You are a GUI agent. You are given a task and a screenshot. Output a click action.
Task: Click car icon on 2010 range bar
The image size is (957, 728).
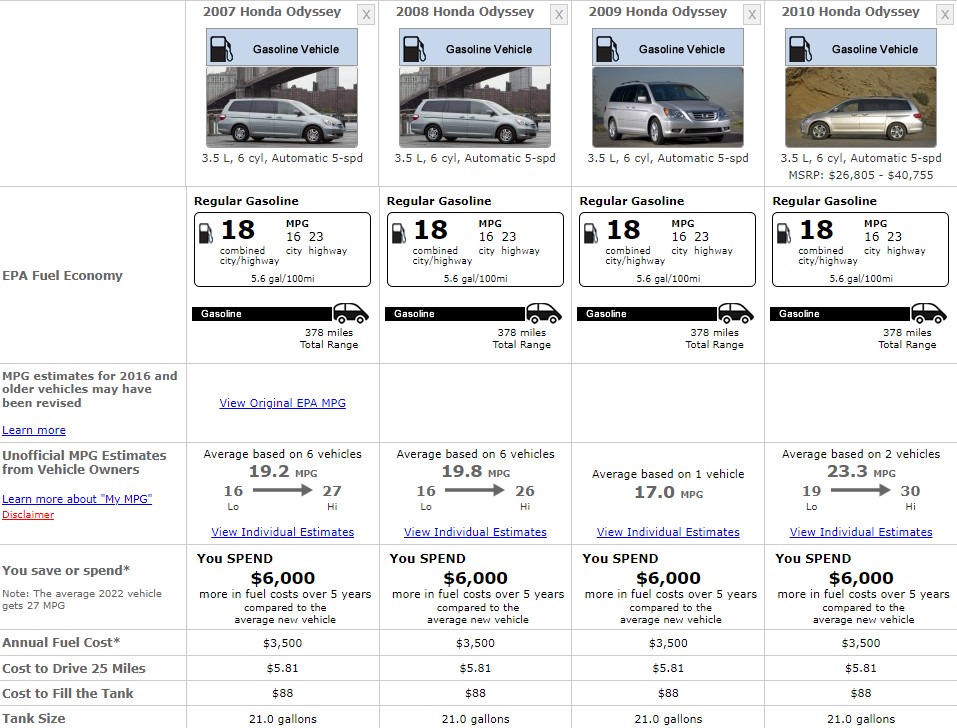[x=929, y=313]
